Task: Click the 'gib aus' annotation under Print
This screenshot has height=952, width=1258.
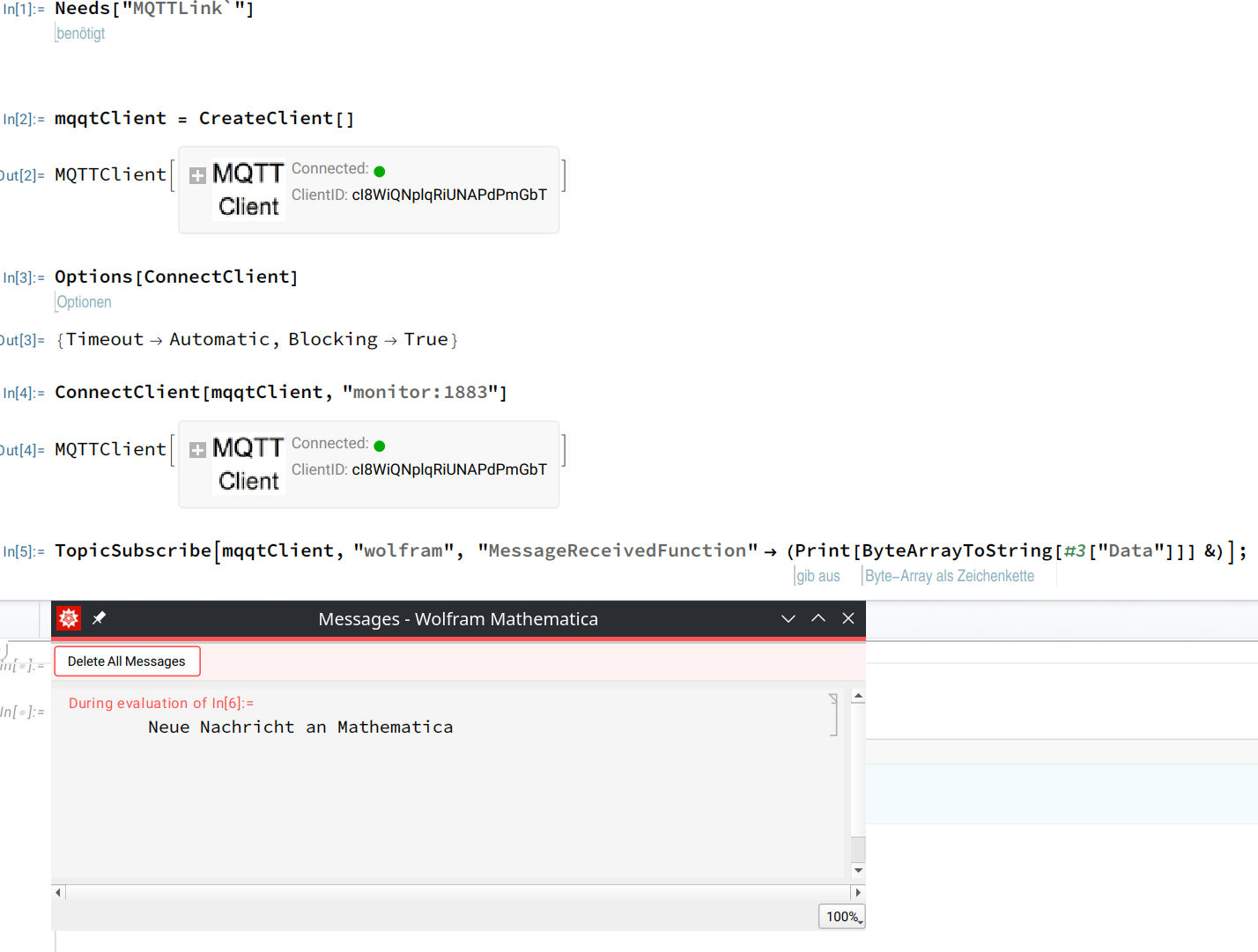Action: (x=818, y=576)
